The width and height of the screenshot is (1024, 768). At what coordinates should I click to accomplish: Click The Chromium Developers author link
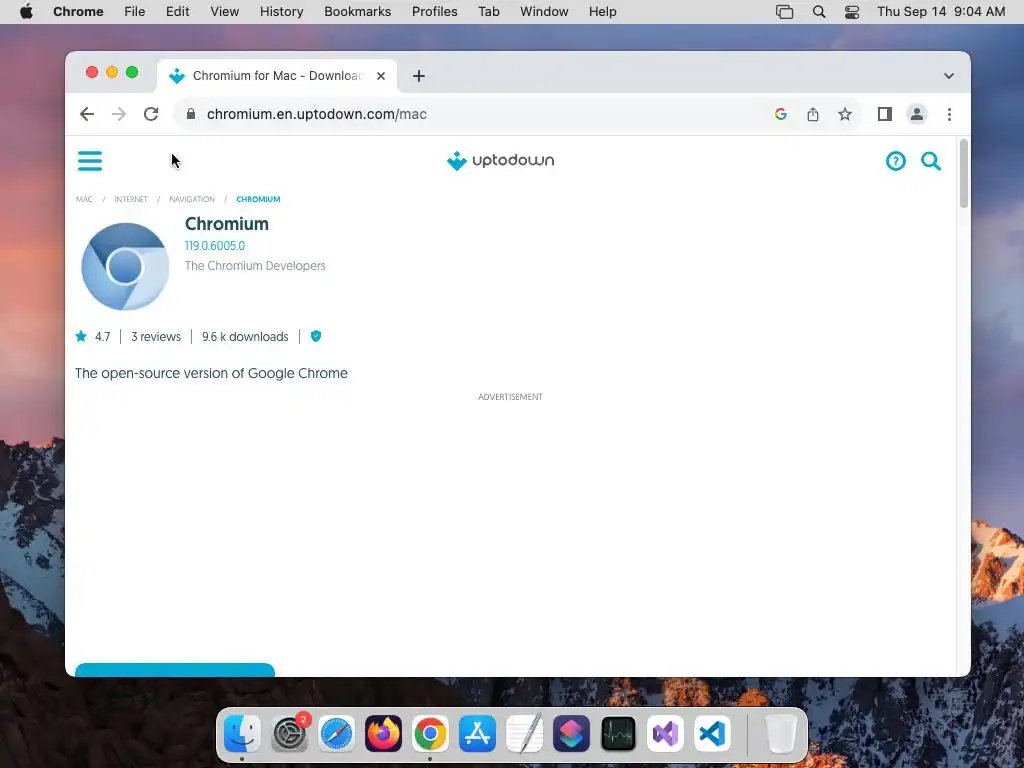tap(255, 266)
